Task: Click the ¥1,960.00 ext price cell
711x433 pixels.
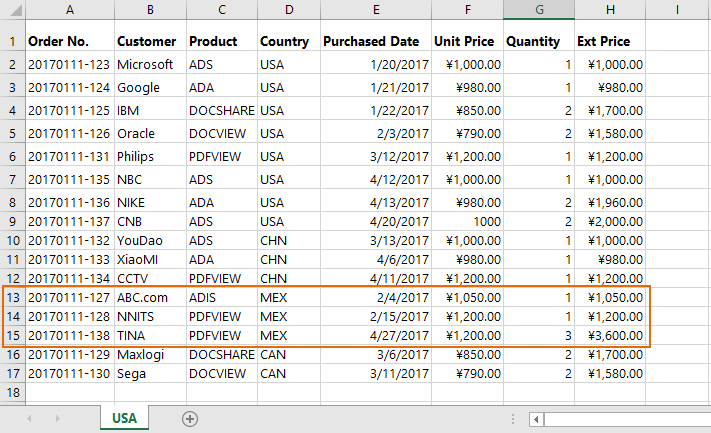Action: point(610,202)
